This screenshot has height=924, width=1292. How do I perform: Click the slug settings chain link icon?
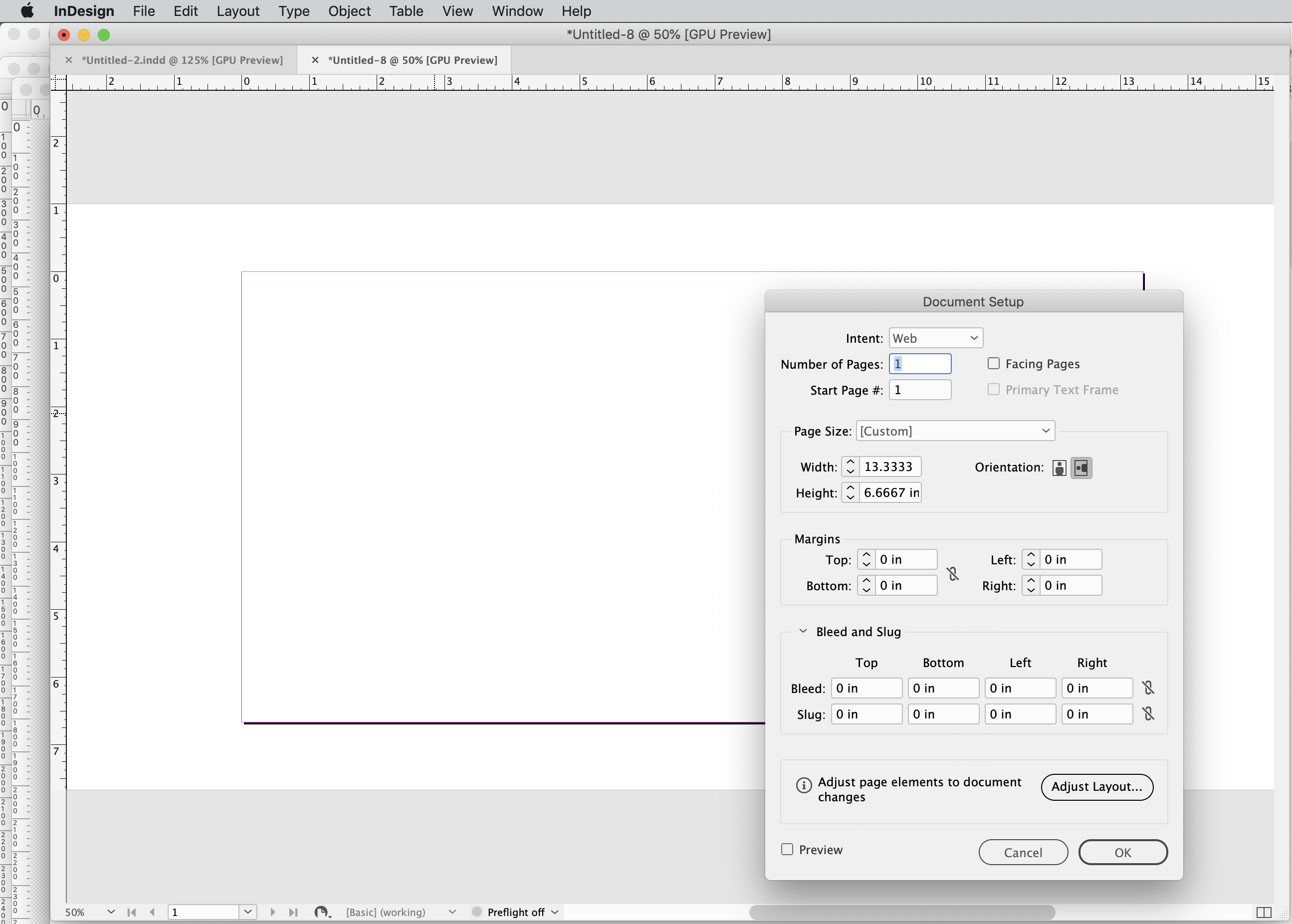point(1149,713)
